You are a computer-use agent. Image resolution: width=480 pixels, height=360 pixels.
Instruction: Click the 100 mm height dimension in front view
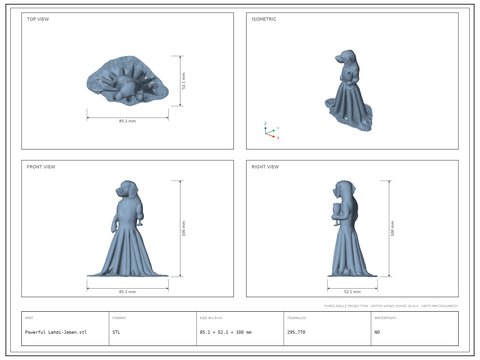tap(184, 229)
